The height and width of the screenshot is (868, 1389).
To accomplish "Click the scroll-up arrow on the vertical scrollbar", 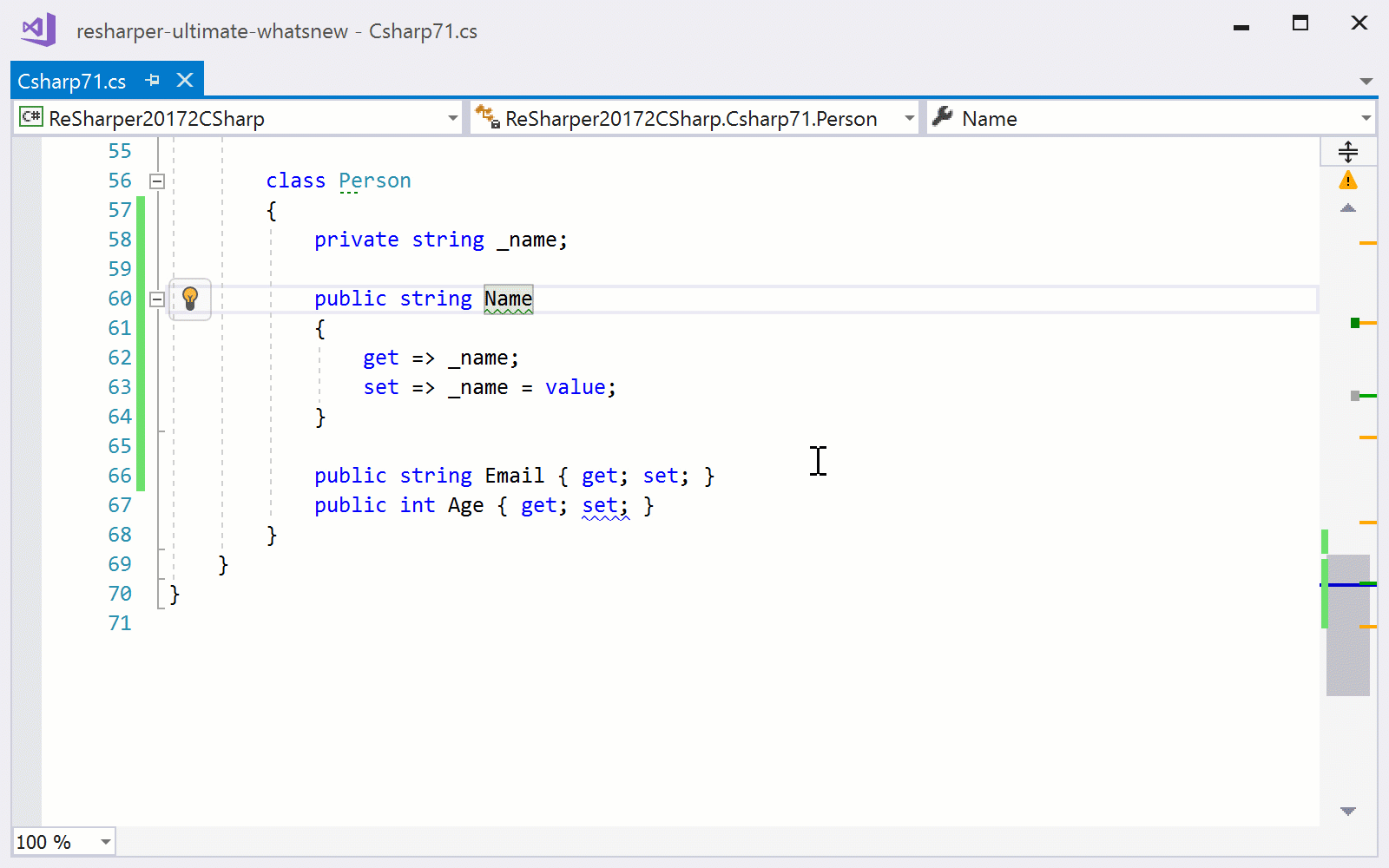I will 1348,208.
